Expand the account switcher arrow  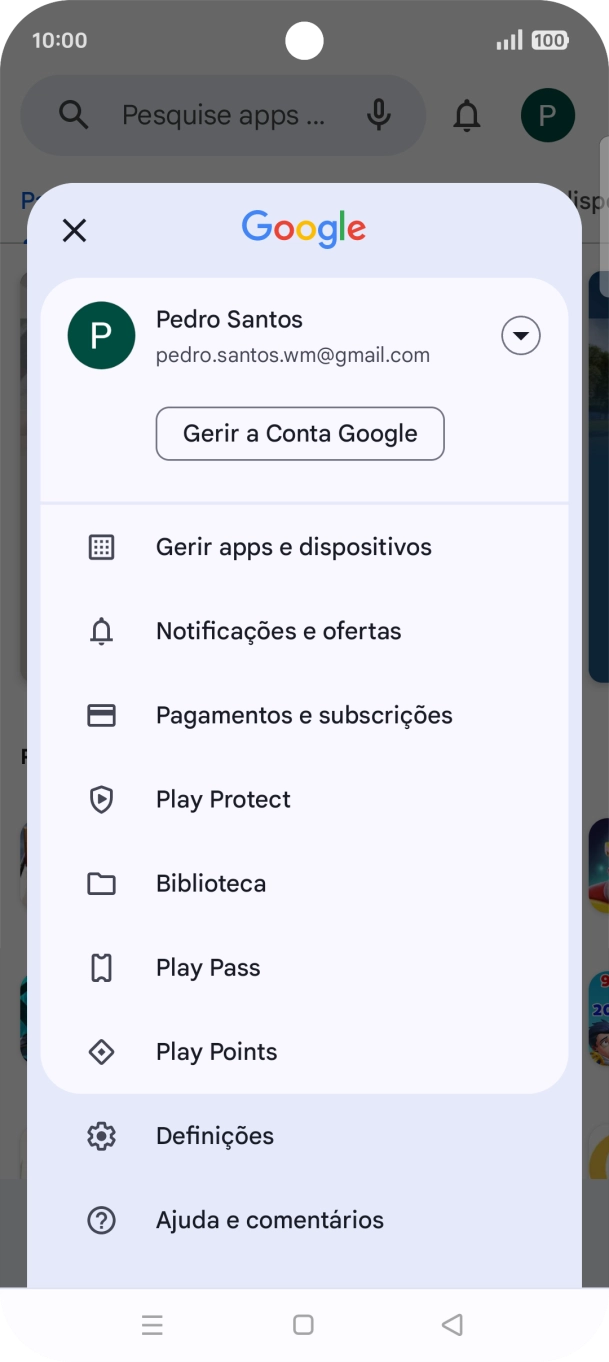[x=520, y=335]
